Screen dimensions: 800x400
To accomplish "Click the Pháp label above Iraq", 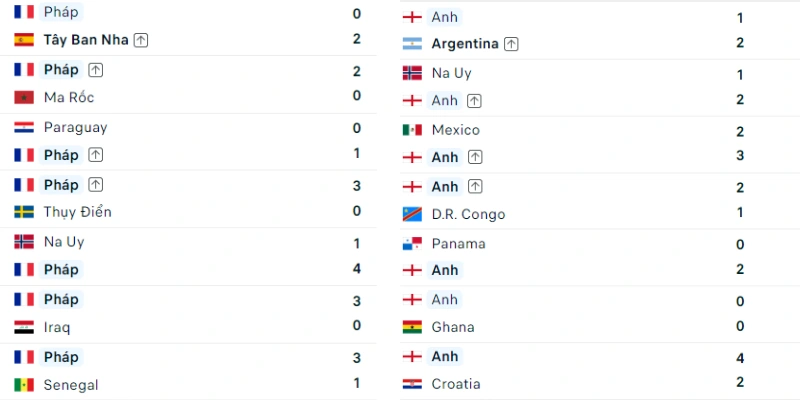I will click(x=61, y=299).
